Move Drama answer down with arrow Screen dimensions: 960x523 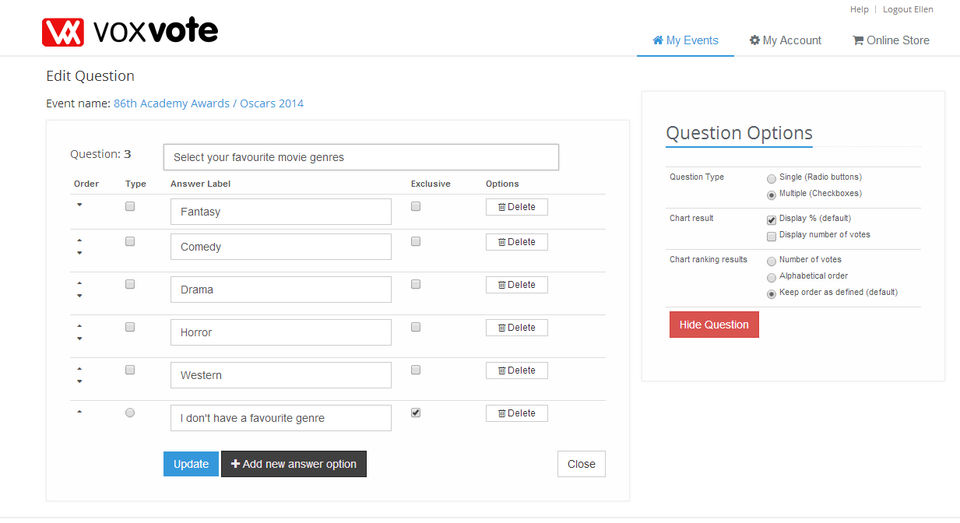80,296
